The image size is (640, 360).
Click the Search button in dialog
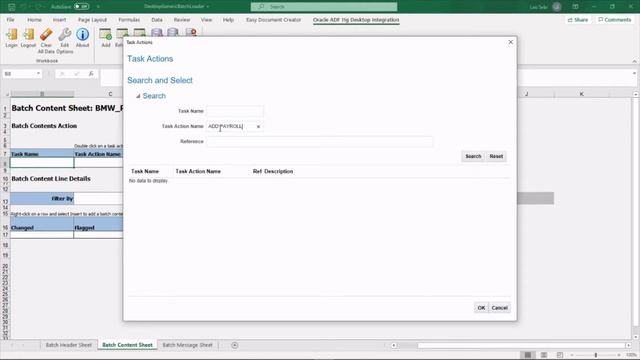[473, 156]
